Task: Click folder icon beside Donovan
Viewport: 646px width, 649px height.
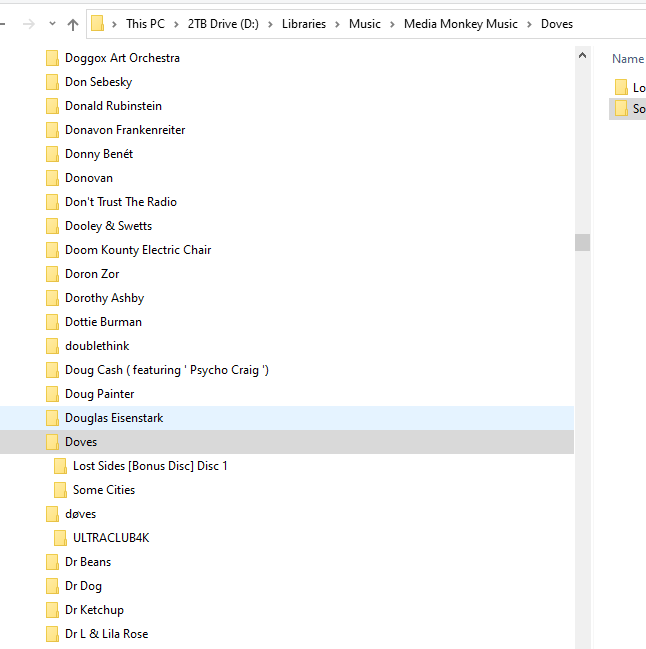Action: point(52,178)
